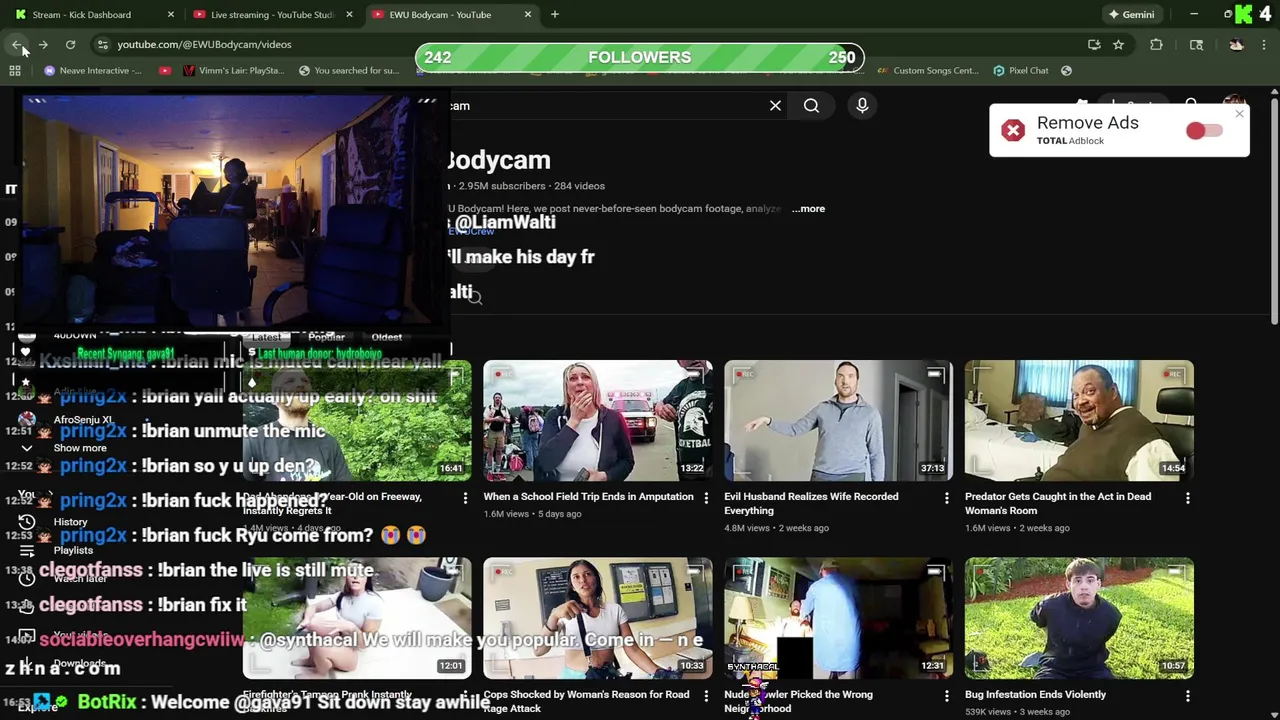The height and width of the screenshot is (720, 1280).
Task: Click the channel search magnifier below header
Action: click(x=475, y=297)
